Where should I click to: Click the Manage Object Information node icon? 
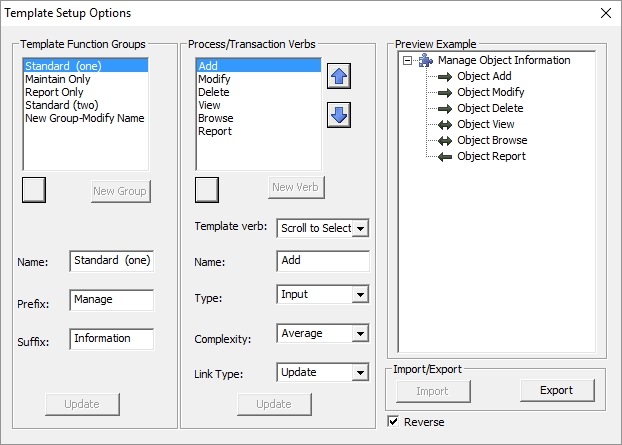pos(425,60)
